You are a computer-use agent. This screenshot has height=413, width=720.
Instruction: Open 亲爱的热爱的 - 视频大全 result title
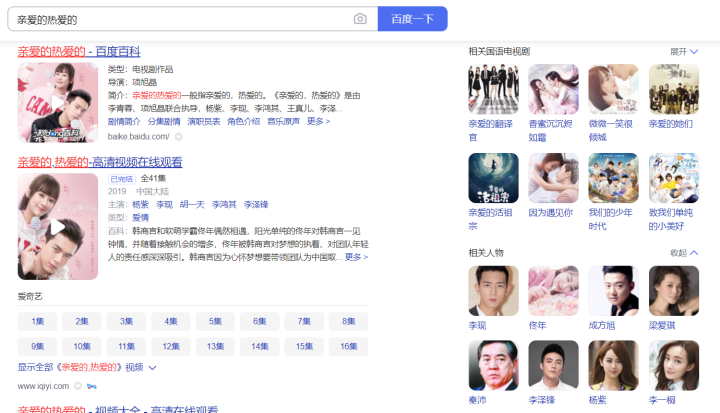[x=118, y=409]
